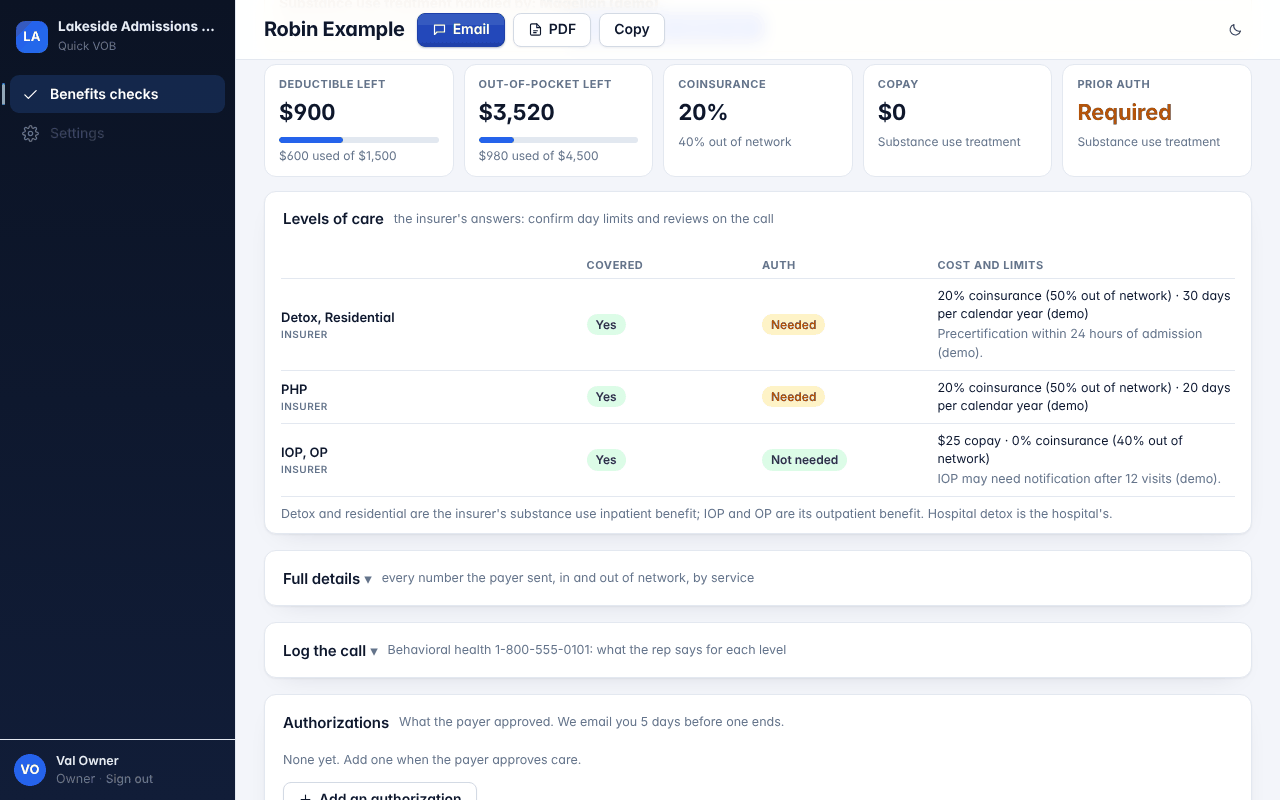
Task: Email Robin Example's benefits summary
Action: coord(461,30)
